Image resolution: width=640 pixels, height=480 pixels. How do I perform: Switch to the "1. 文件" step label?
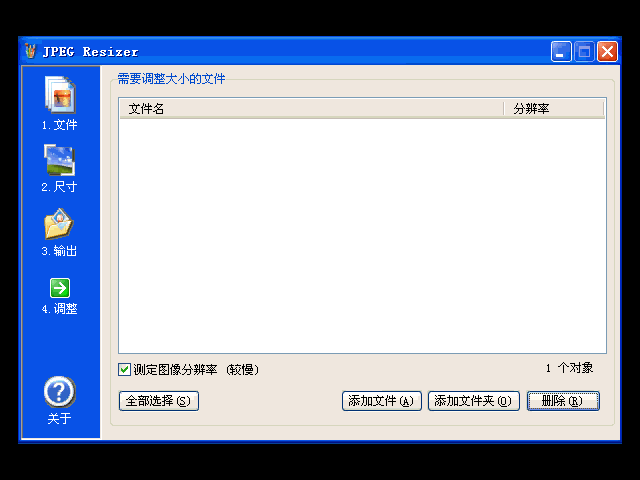tap(59, 125)
